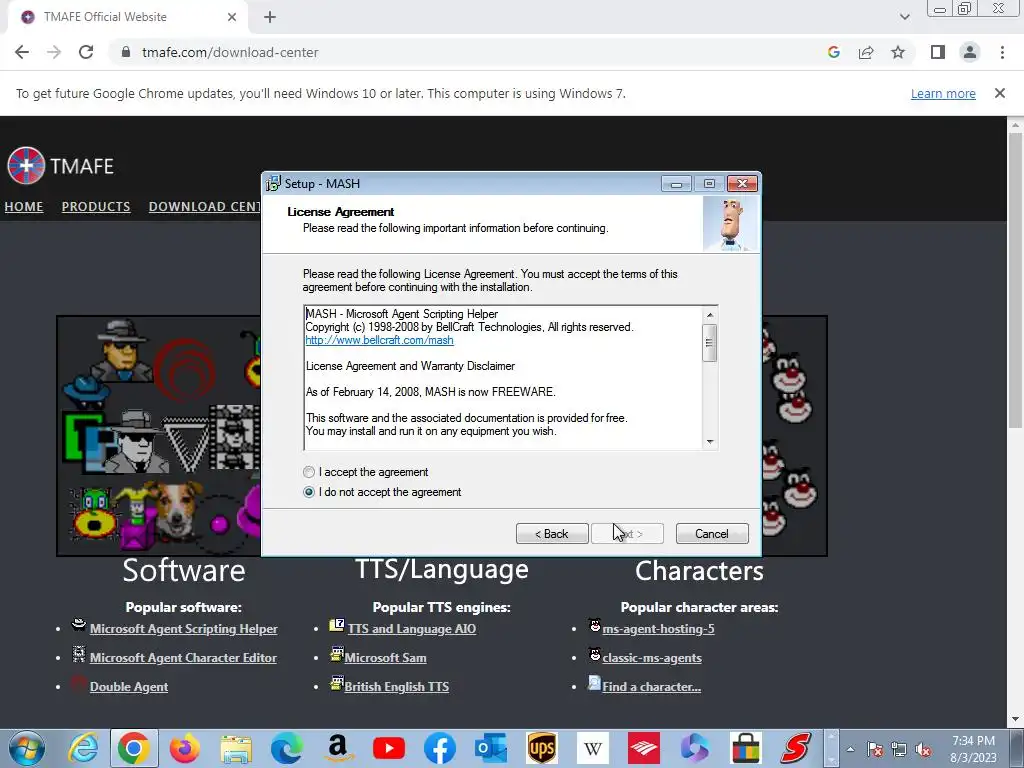Click the license text scroll down arrow
1024x768 pixels.
(x=710, y=442)
